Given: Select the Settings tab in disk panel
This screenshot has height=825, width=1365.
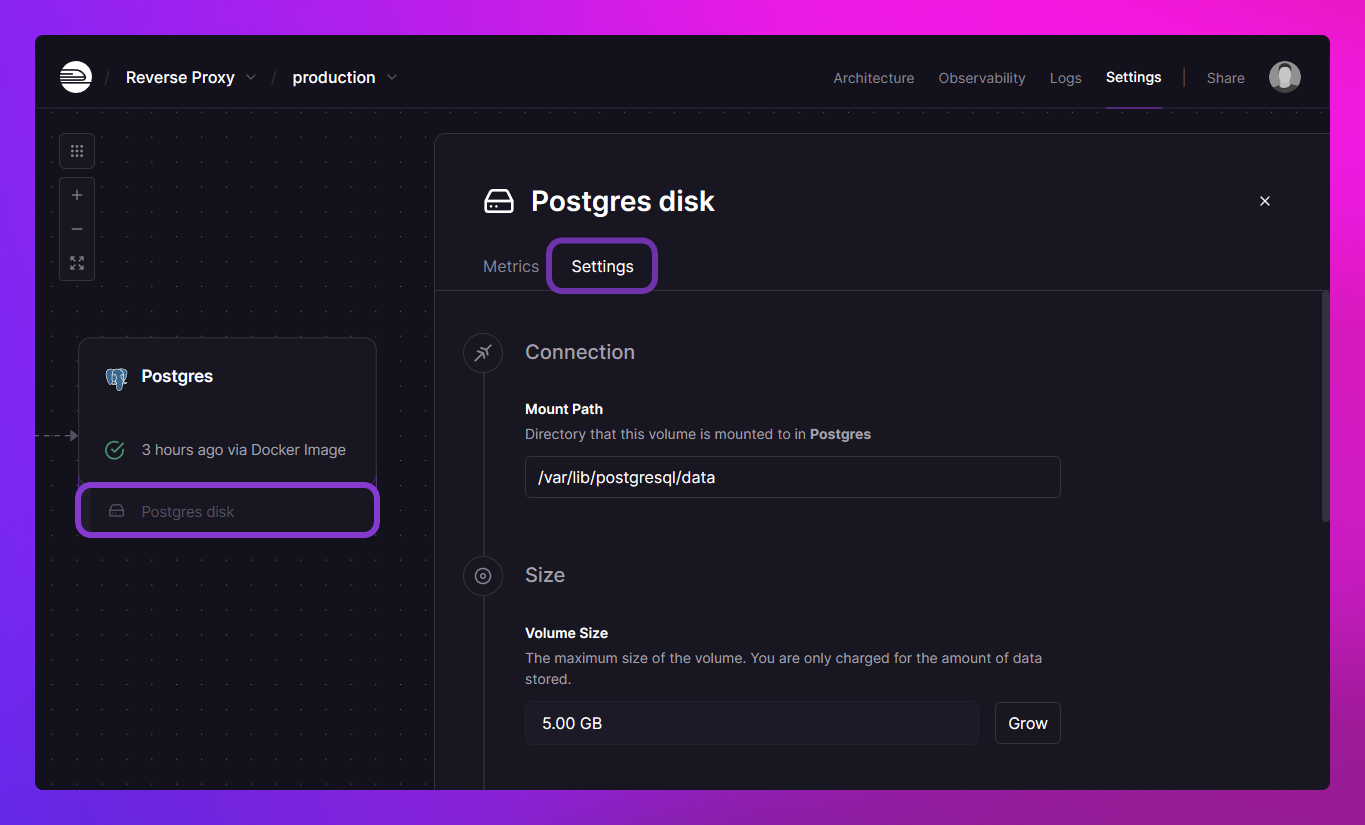Looking at the screenshot, I should tap(602, 266).
